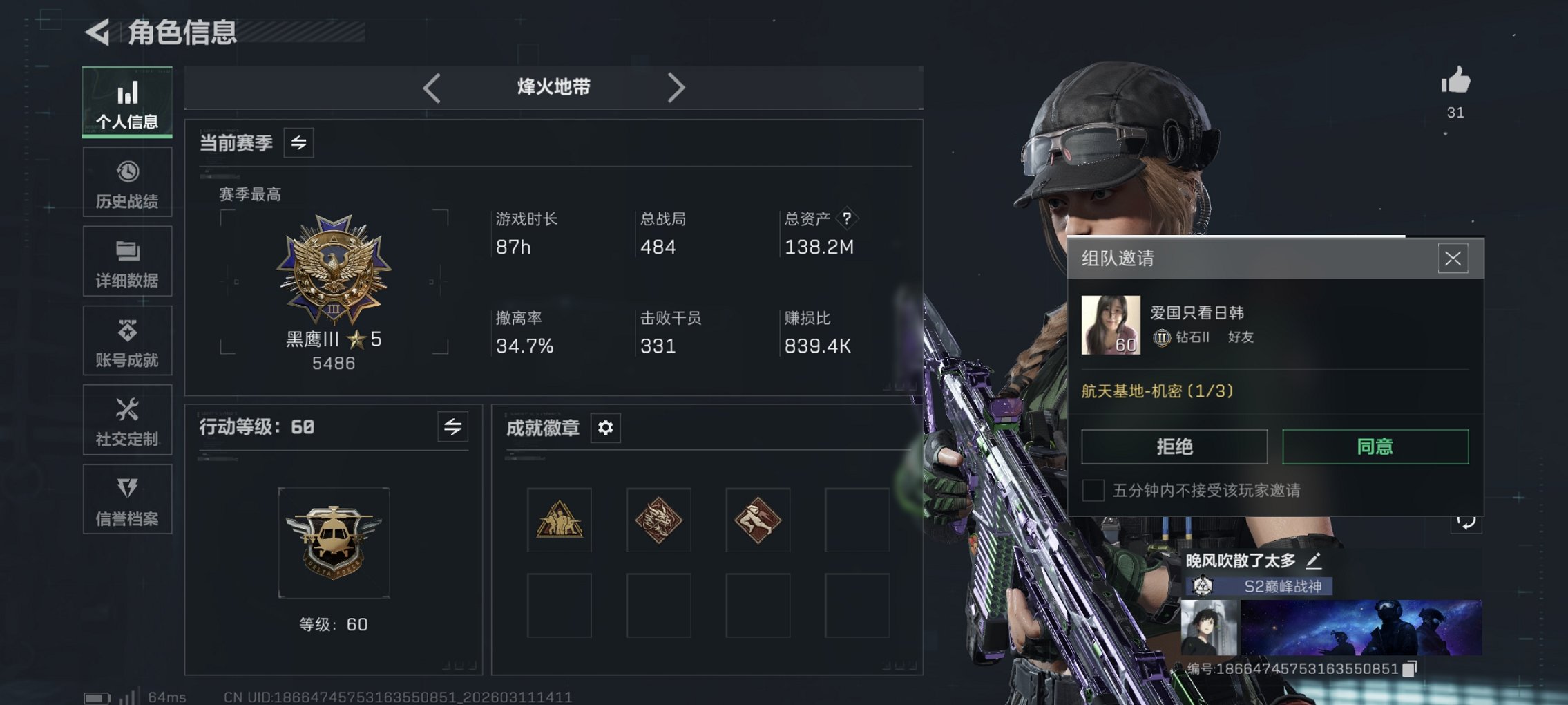The height and width of the screenshot is (705, 1568).
Task: Toggle the 当前赛季 season swap icon
Action: click(x=298, y=143)
